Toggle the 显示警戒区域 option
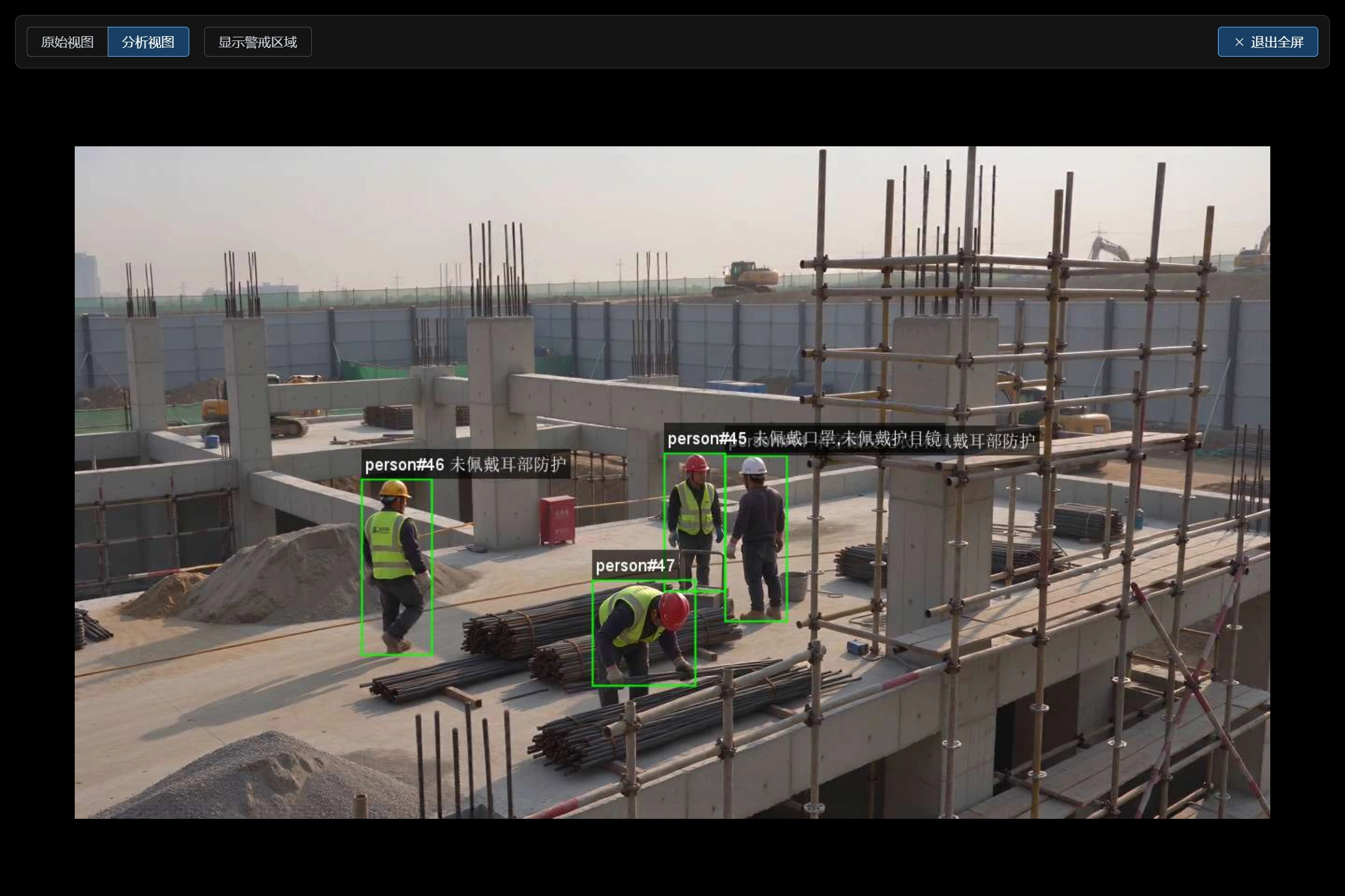 pyautogui.click(x=258, y=42)
